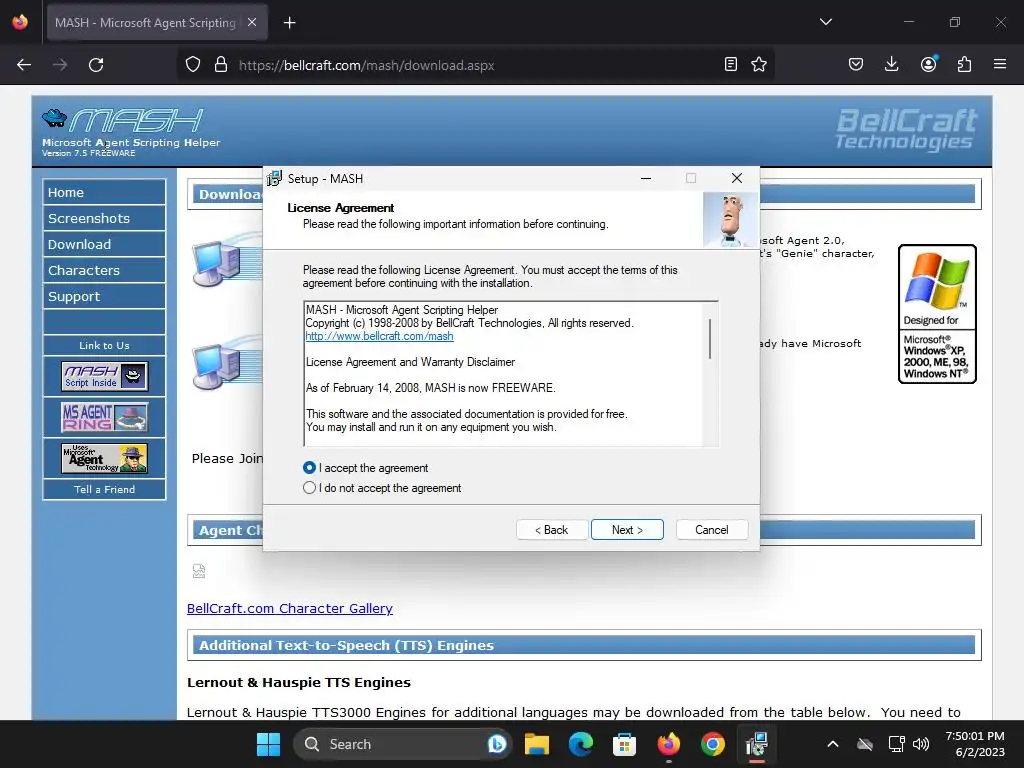The height and width of the screenshot is (768, 1024).
Task: Click the Uses Microsoft Agent Technology badge
Action: (104, 458)
